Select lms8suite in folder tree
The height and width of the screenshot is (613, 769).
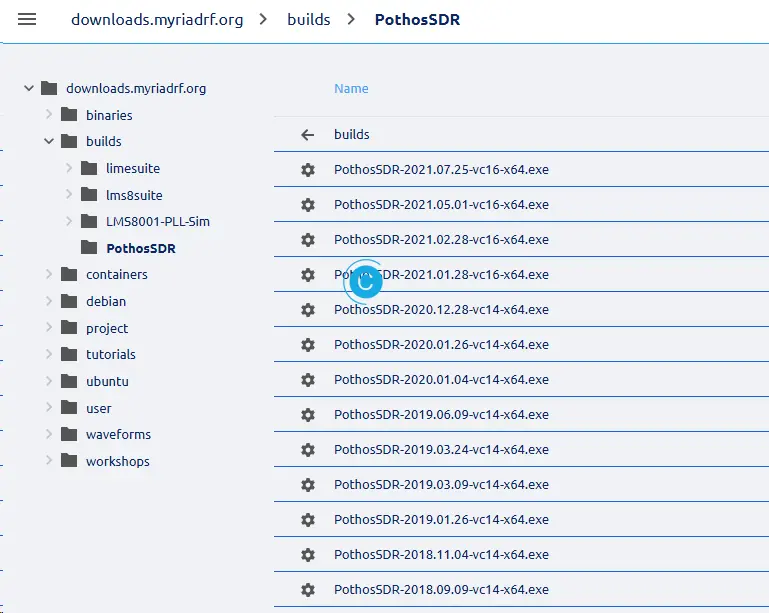coord(134,195)
